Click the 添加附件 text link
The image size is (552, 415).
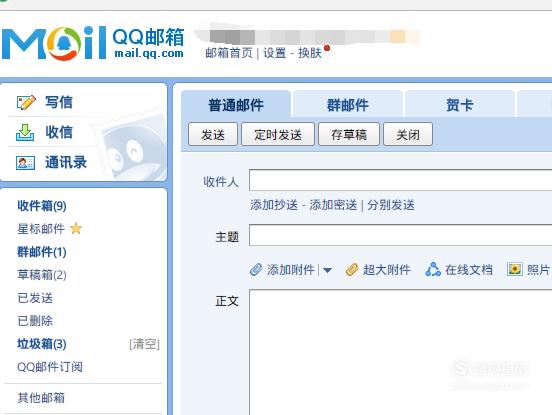pos(290,270)
